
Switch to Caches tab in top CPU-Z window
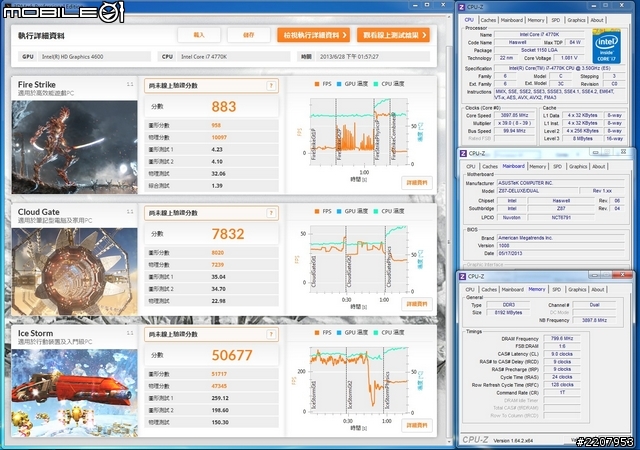(488, 20)
